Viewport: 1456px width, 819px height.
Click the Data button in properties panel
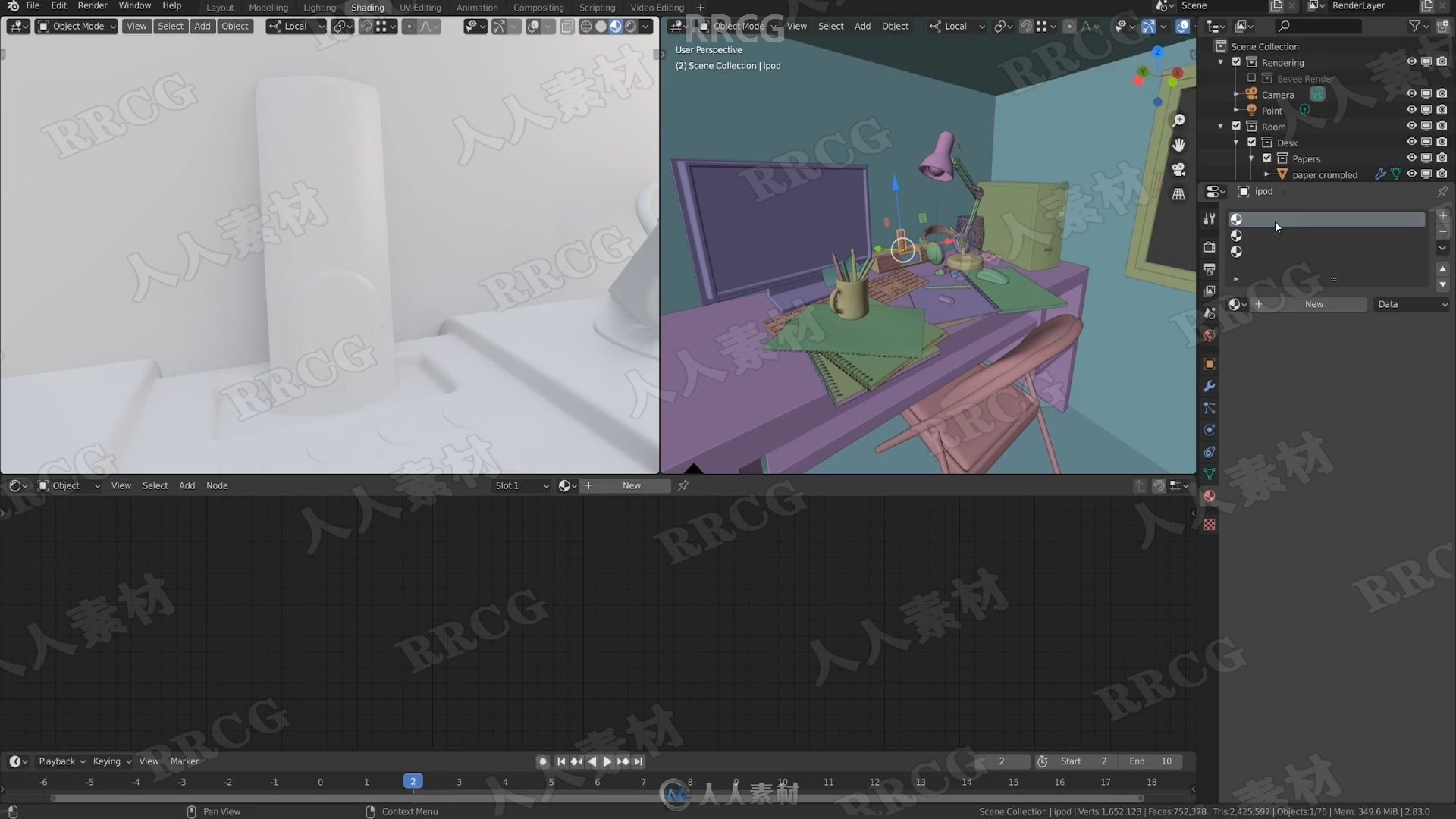[x=1387, y=303]
